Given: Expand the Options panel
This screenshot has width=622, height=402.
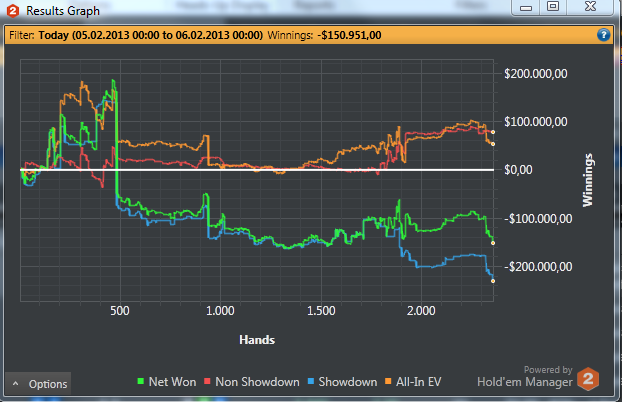Looking at the screenshot, I should tap(38, 383).
